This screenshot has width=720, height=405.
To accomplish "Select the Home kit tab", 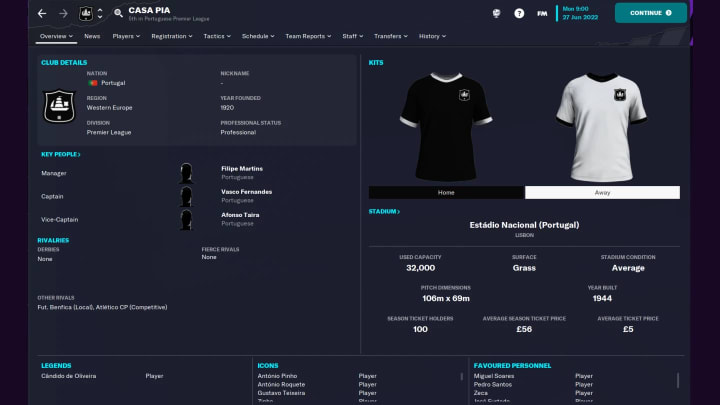I will 446,192.
